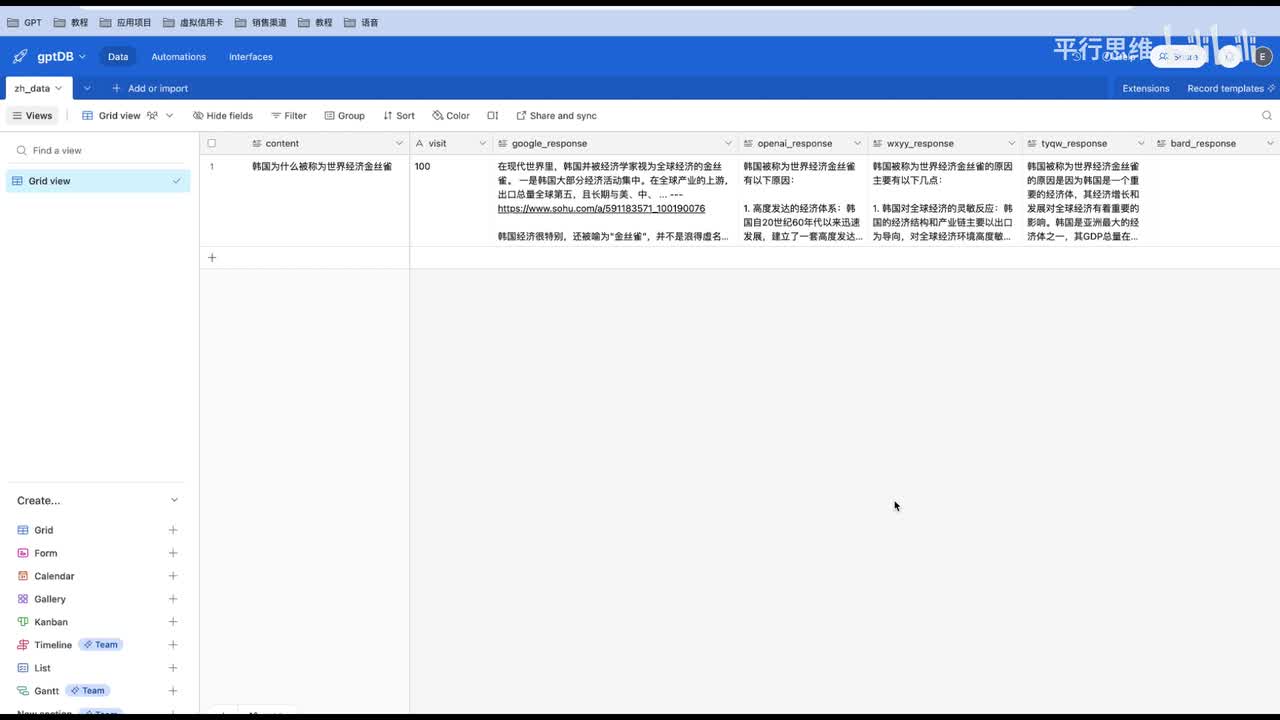This screenshot has width=1280, height=720.
Task: Toggle the Views sidebar button
Action: pos(32,116)
